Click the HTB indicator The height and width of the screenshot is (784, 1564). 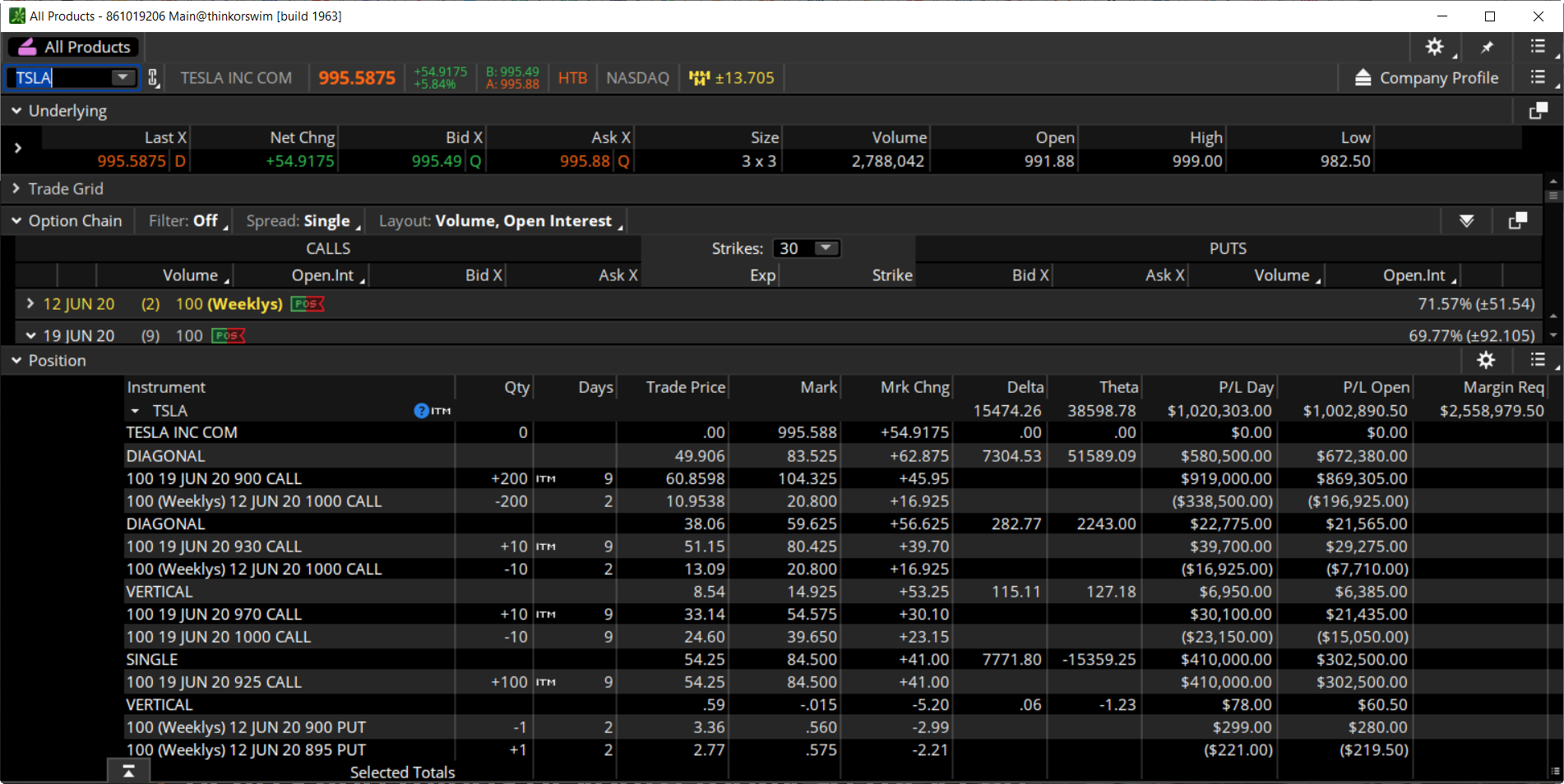pos(572,78)
